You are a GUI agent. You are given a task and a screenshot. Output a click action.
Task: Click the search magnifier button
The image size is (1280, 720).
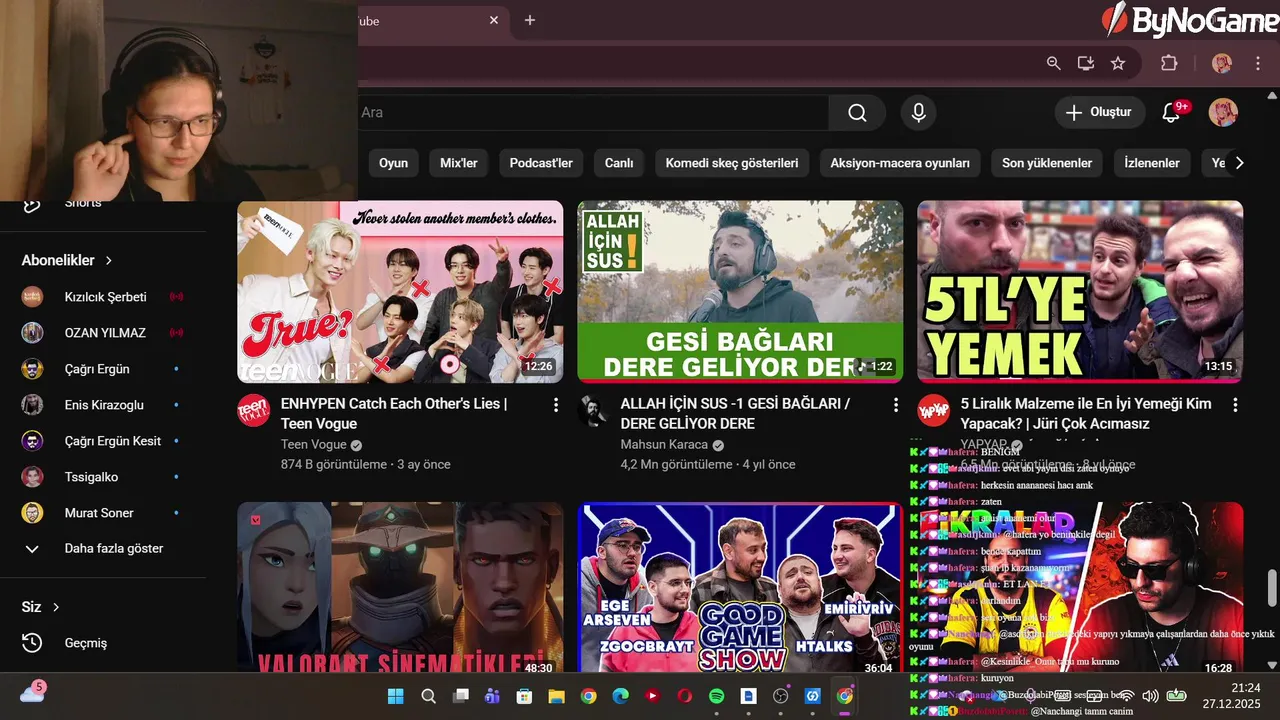click(x=857, y=113)
